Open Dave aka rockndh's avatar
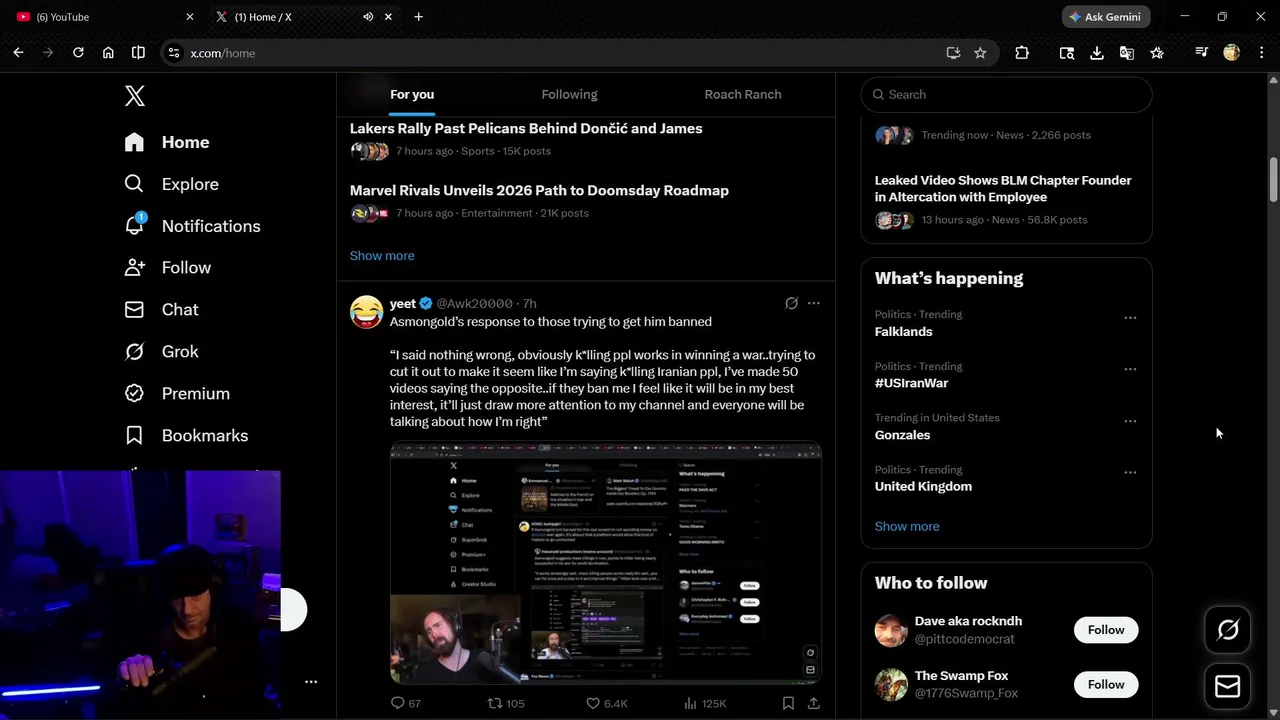Screen dimensions: 1280x720 891,630
